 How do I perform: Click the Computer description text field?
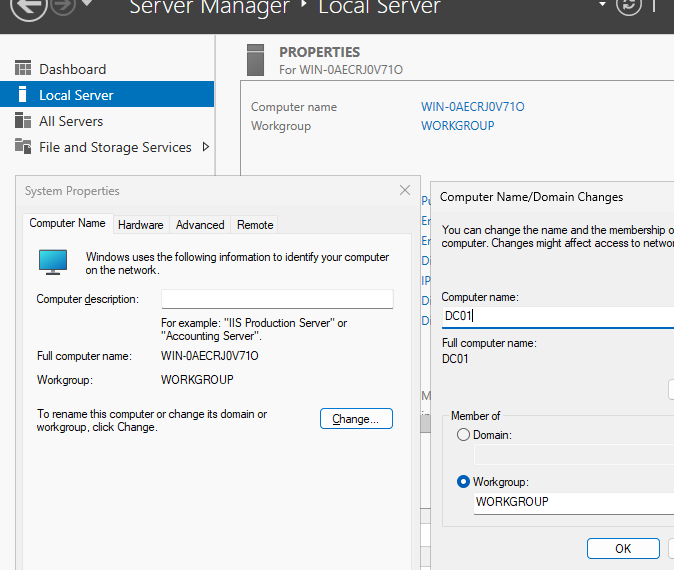pyautogui.click(x=277, y=299)
